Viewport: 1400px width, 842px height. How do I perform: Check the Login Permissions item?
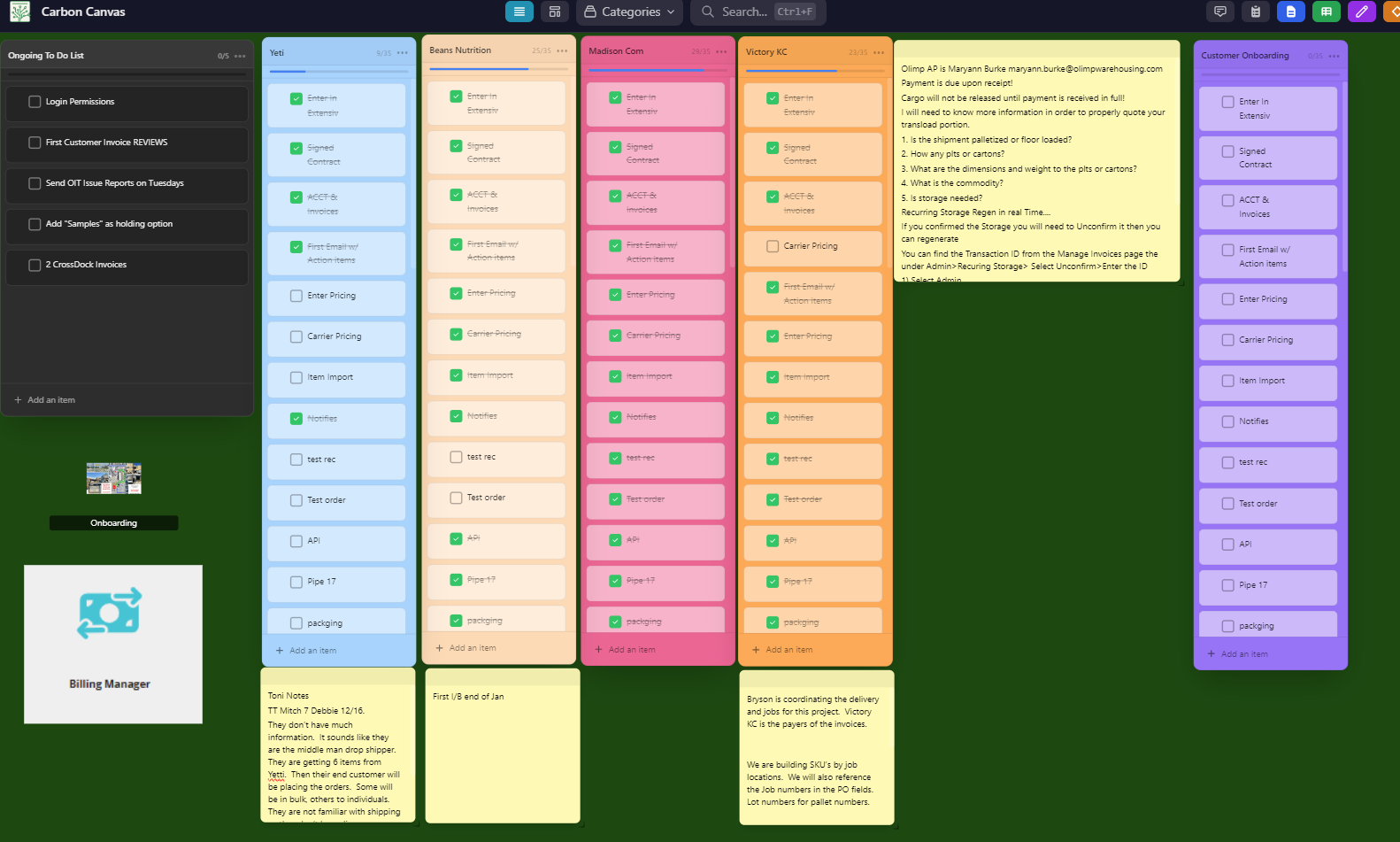pyautogui.click(x=35, y=102)
